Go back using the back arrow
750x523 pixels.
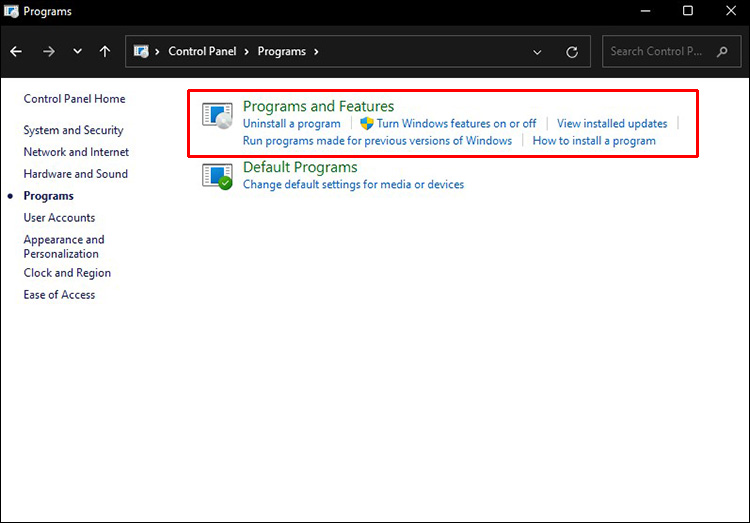[x=16, y=51]
